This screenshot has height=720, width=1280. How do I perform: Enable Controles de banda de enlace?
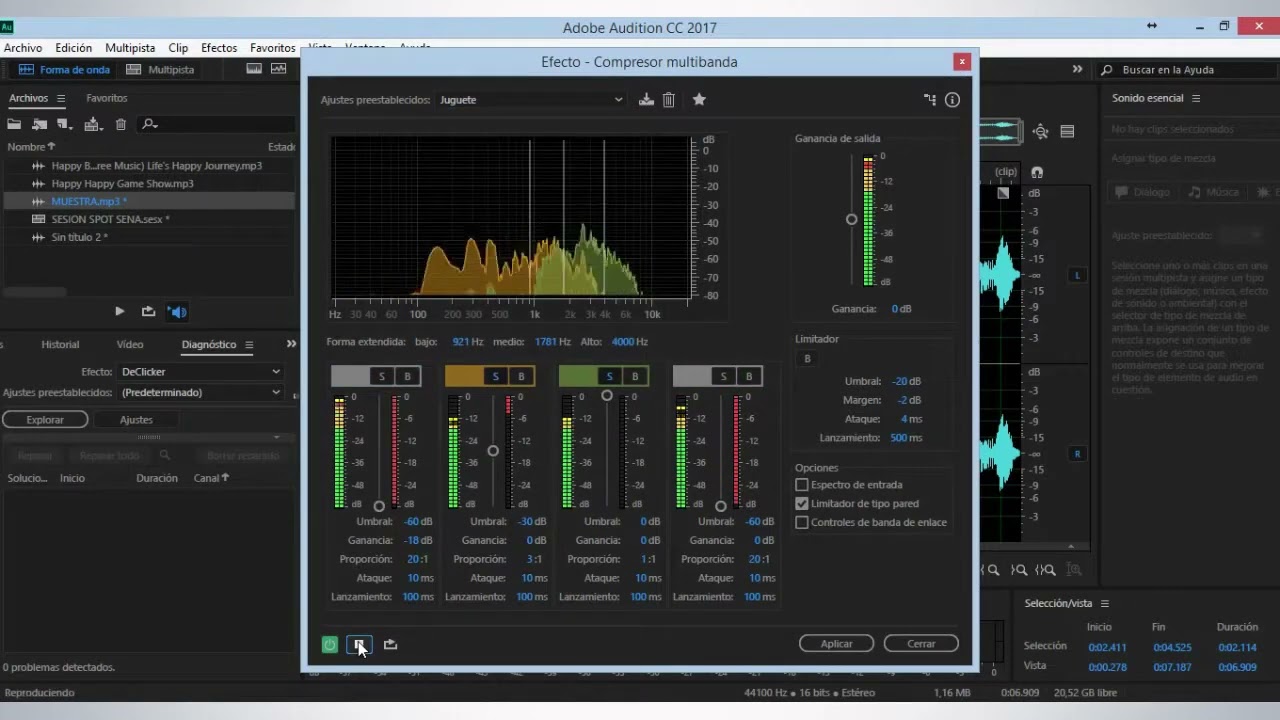point(802,523)
